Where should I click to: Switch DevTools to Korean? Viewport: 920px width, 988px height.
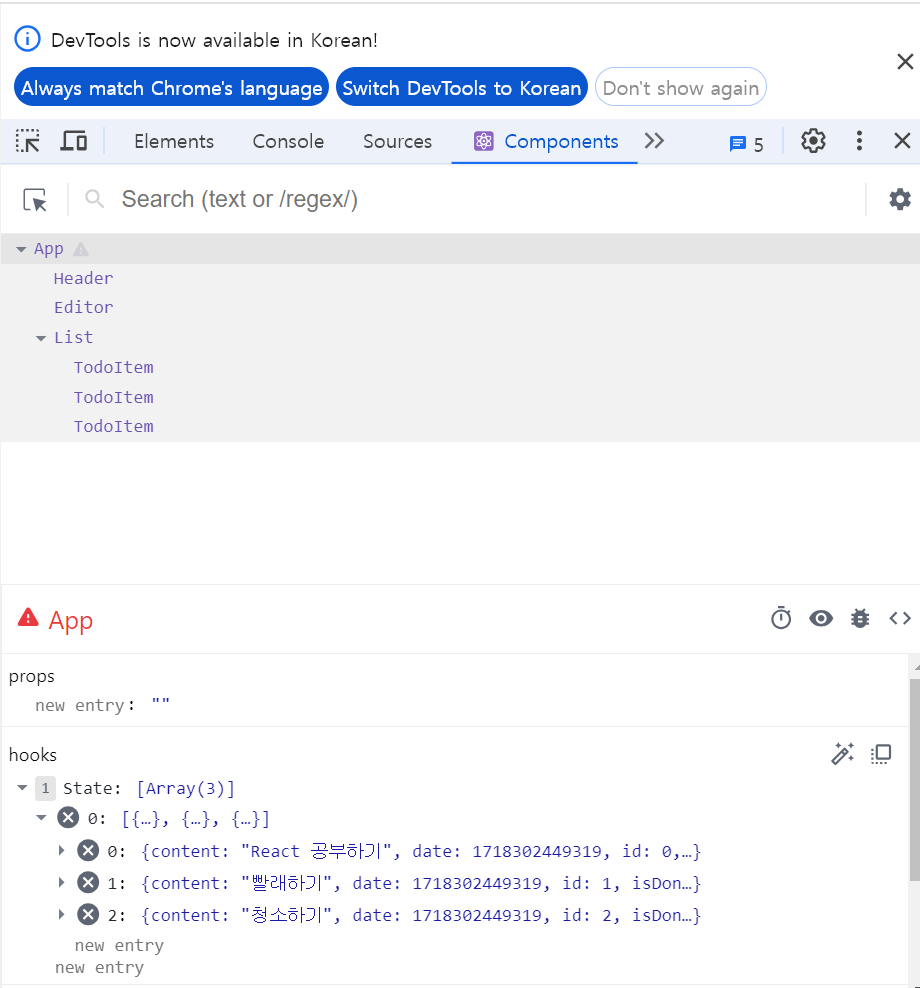pos(462,87)
